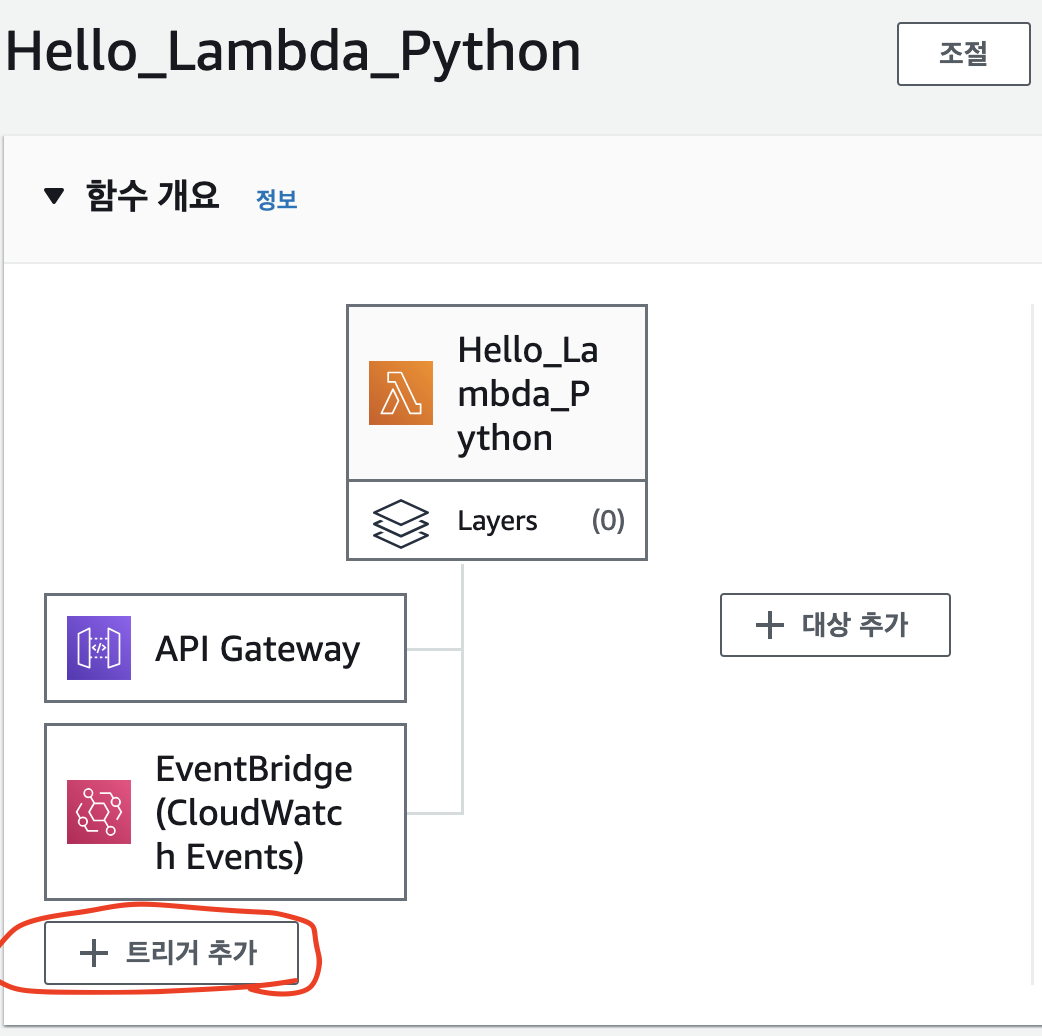This screenshot has height=1036, width=1042.
Task: Click the orange Lambda function icon
Action: tap(401, 393)
